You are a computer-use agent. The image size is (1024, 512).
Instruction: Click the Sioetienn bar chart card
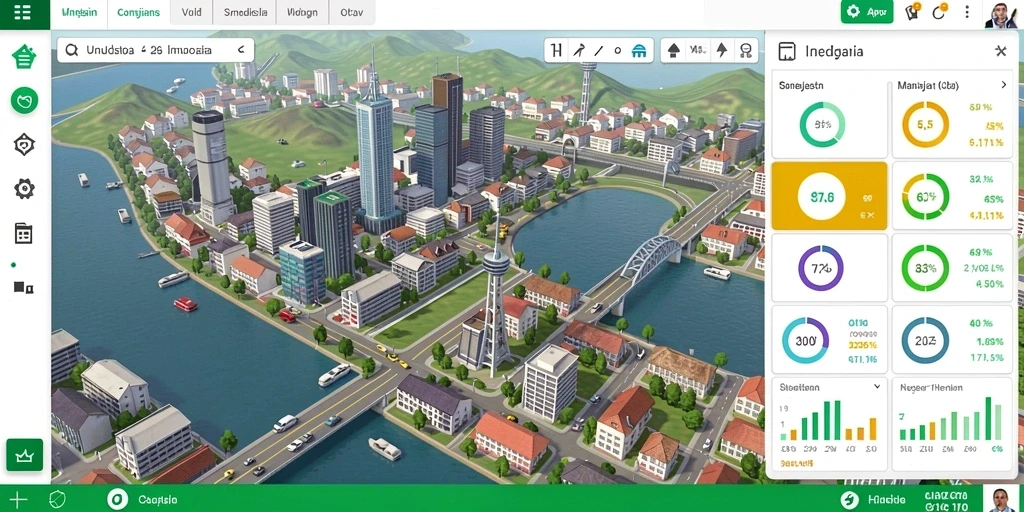pos(829,423)
